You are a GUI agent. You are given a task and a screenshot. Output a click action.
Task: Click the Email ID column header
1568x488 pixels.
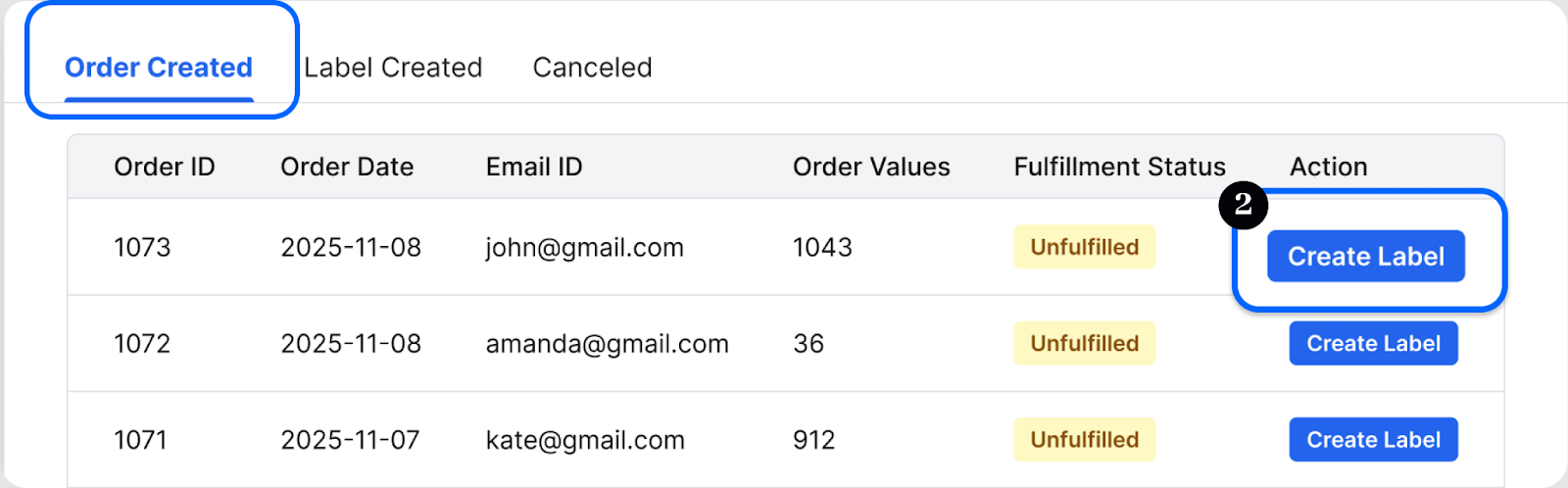pos(534,167)
